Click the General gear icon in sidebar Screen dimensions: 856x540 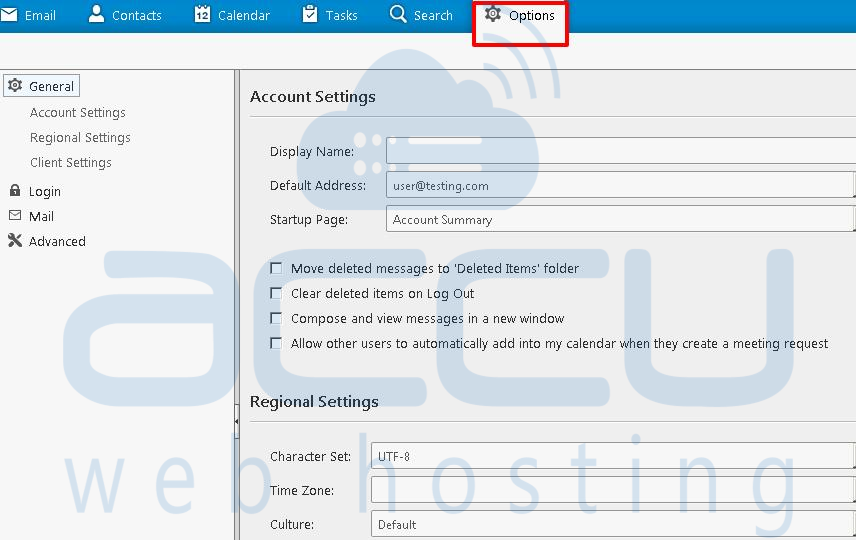15,85
